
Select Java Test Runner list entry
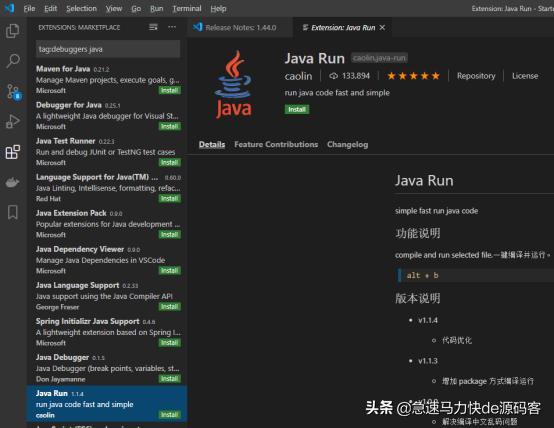(x=107, y=152)
